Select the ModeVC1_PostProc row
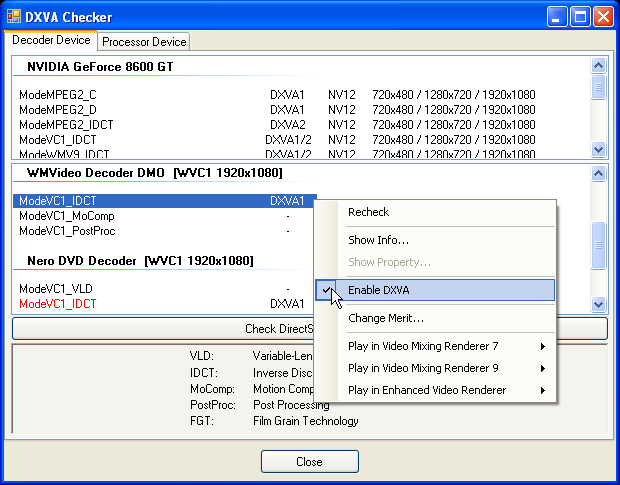This screenshot has height=485, width=620. [x=165, y=231]
